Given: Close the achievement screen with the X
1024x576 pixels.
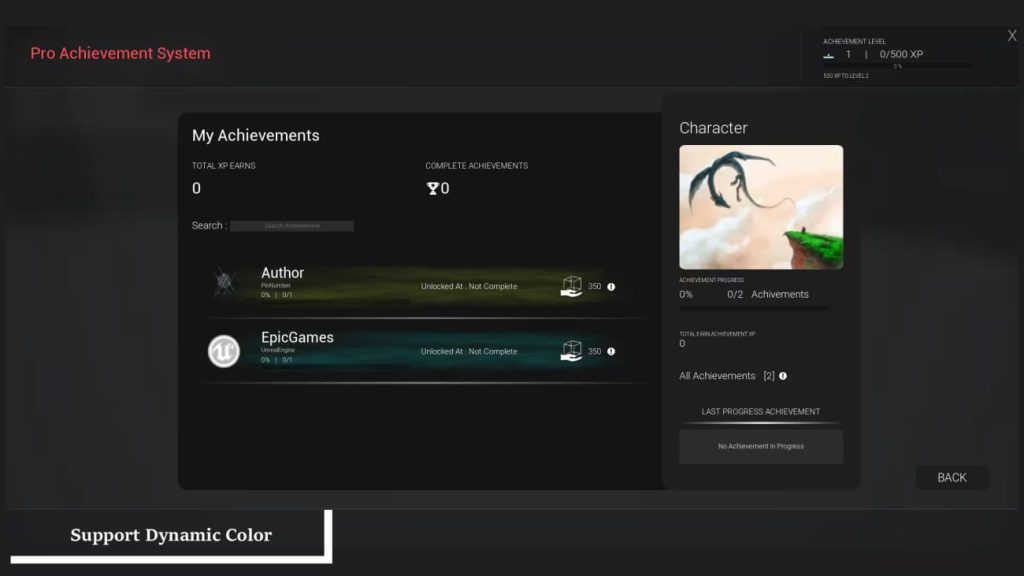Looking at the screenshot, I should pyautogui.click(x=1011, y=35).
